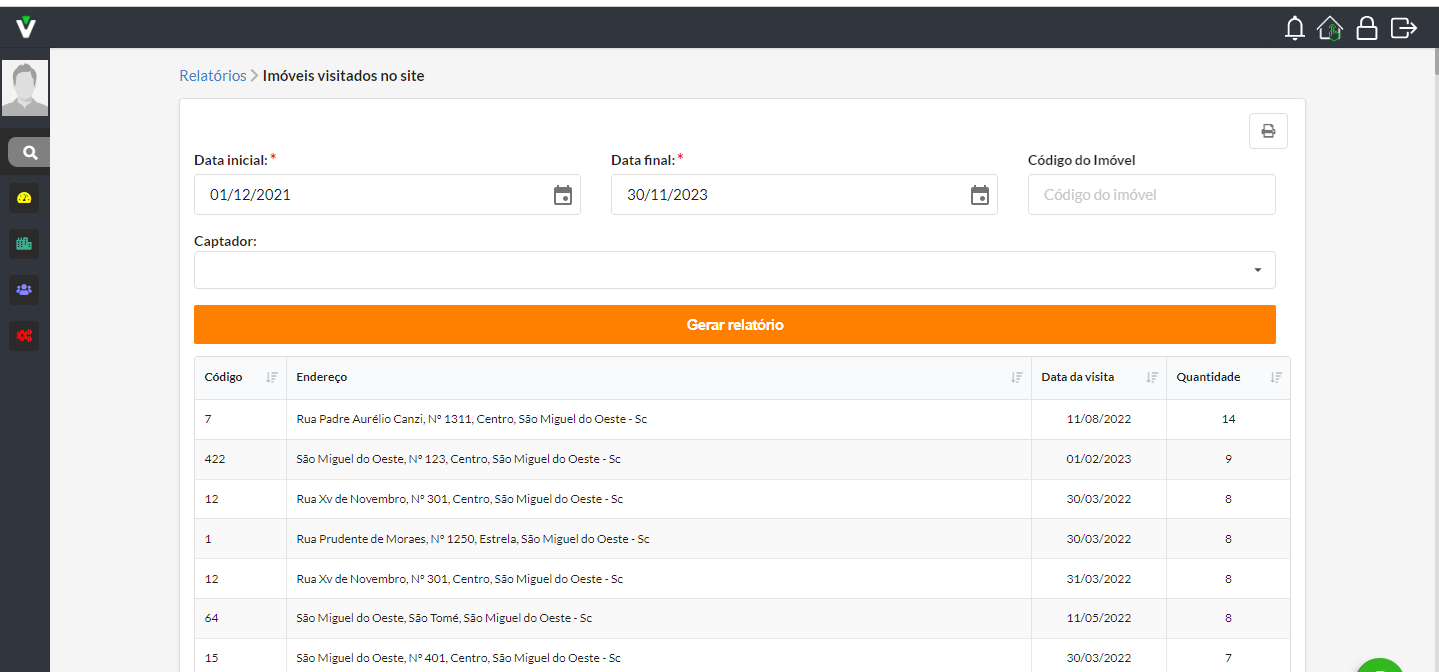Click visit date 11/05/2022

click(1099, 618)
